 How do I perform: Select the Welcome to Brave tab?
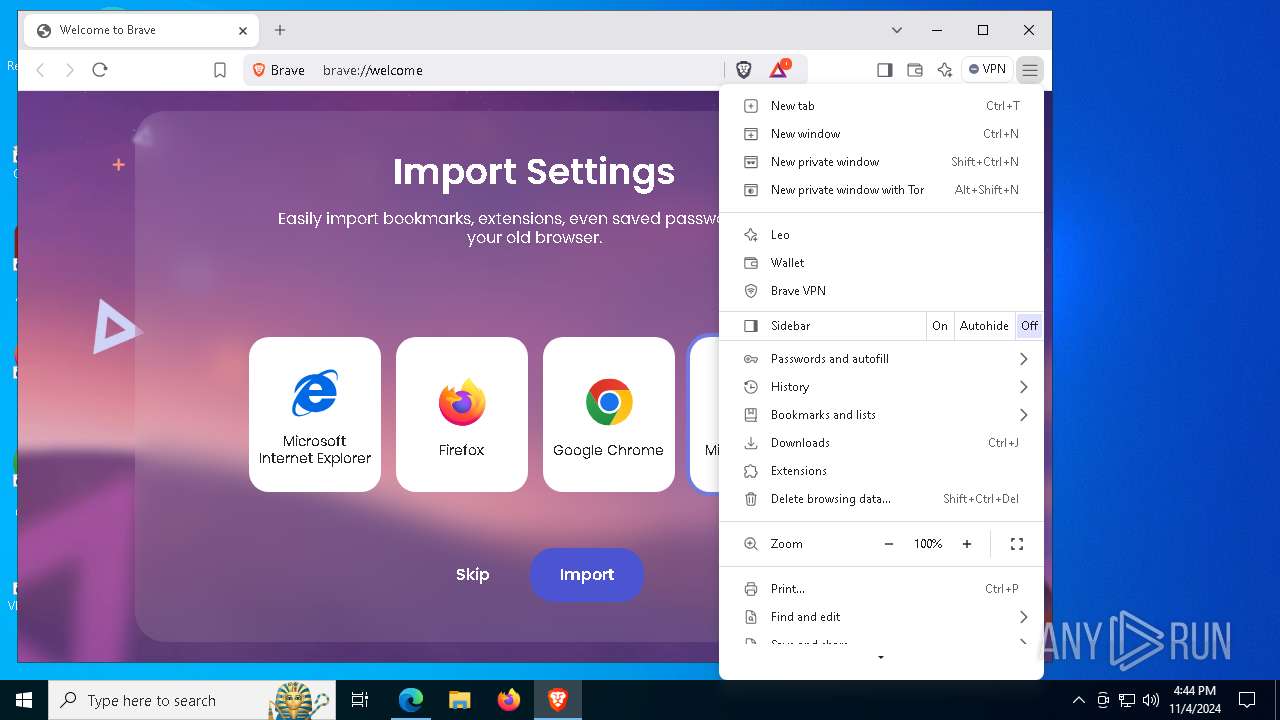click(x=141, y=30)
